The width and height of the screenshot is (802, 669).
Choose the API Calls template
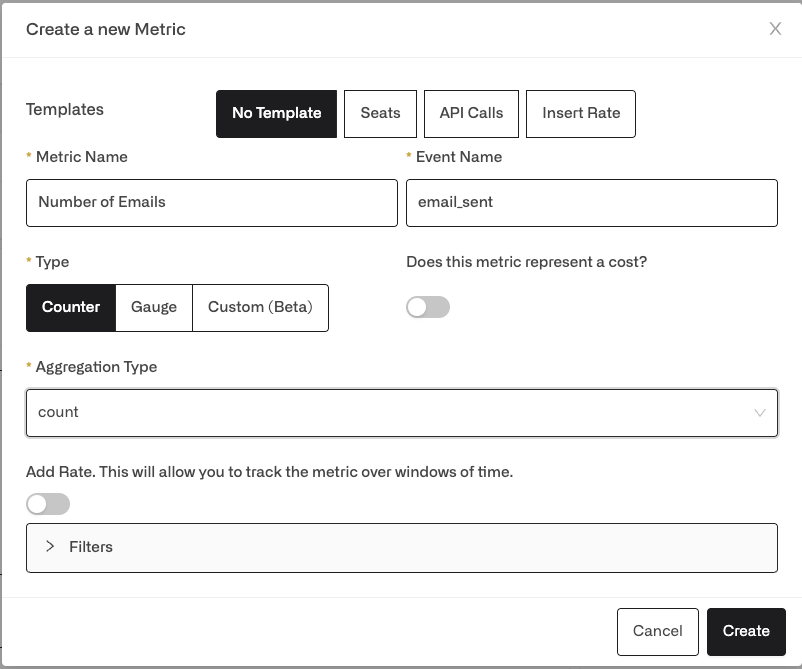(472, 114)
